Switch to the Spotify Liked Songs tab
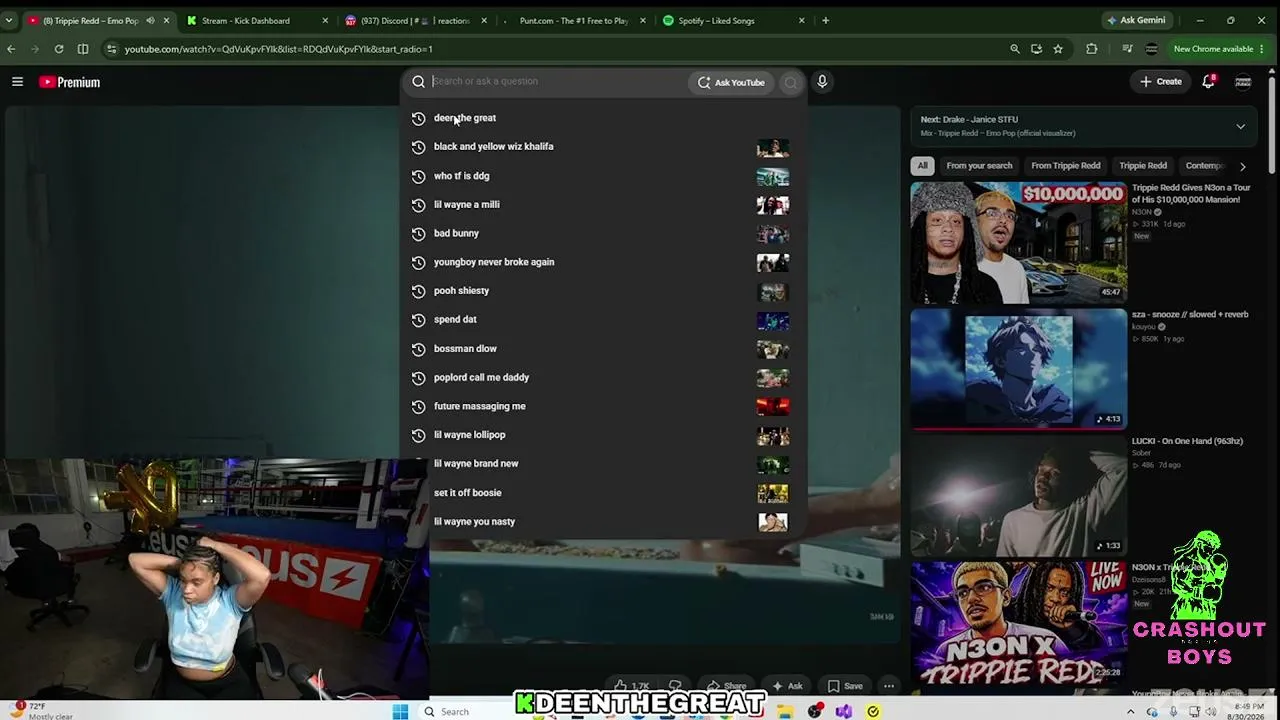 [x=732, y=20]
